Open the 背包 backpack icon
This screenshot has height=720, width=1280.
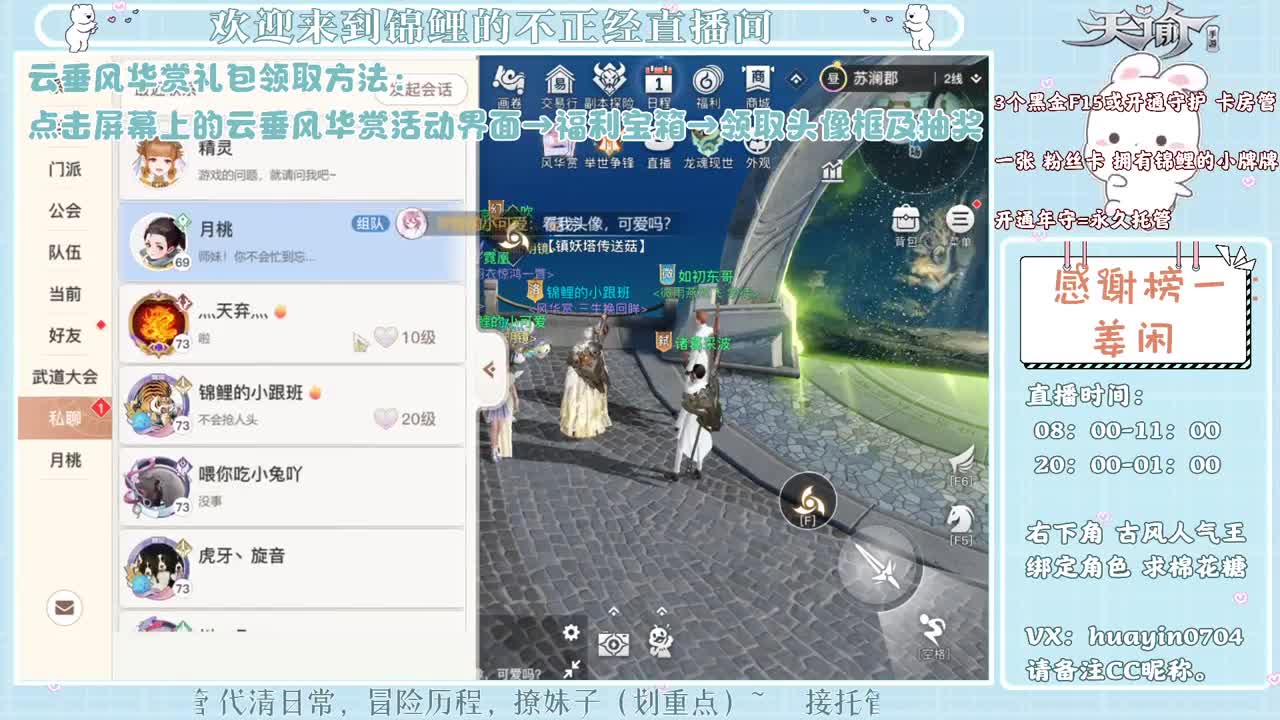[905, 220]
